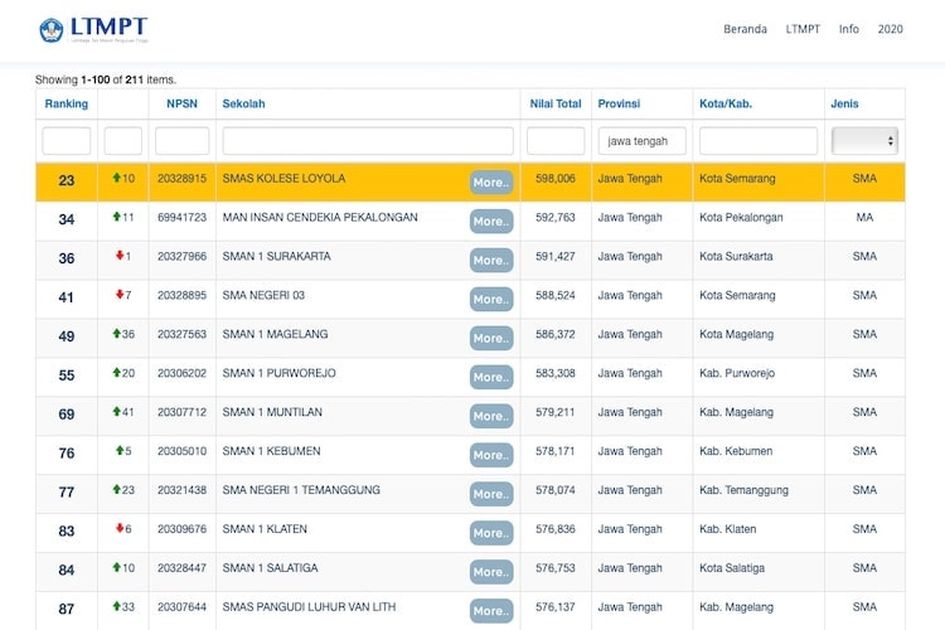Select school name MAN INSAN CENDEKIA PEKALONGAN
Viewport: 945px width, 630px height.
(320, 217)
